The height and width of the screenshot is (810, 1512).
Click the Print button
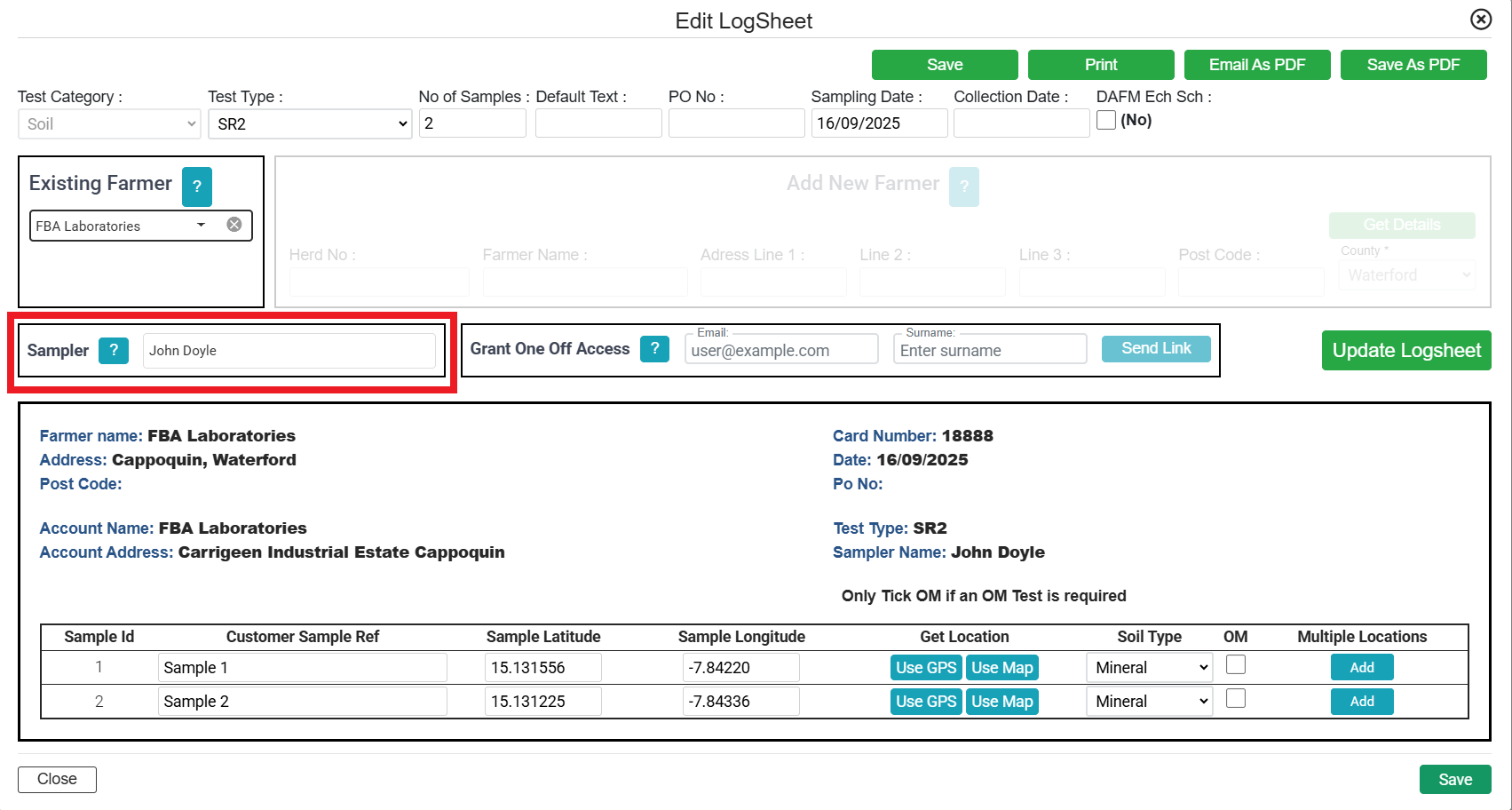[x=1100, y=65]
